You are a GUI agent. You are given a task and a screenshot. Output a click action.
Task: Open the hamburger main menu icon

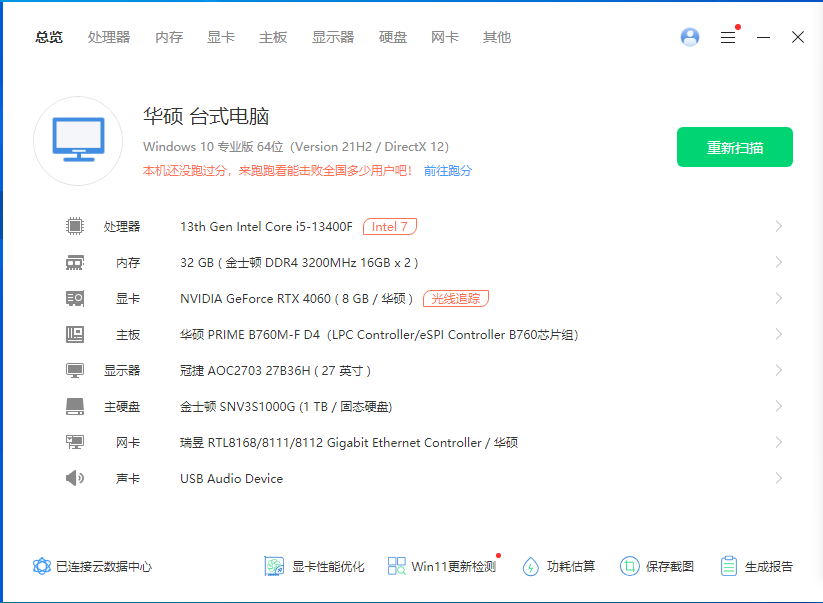[x=727, y=37]
